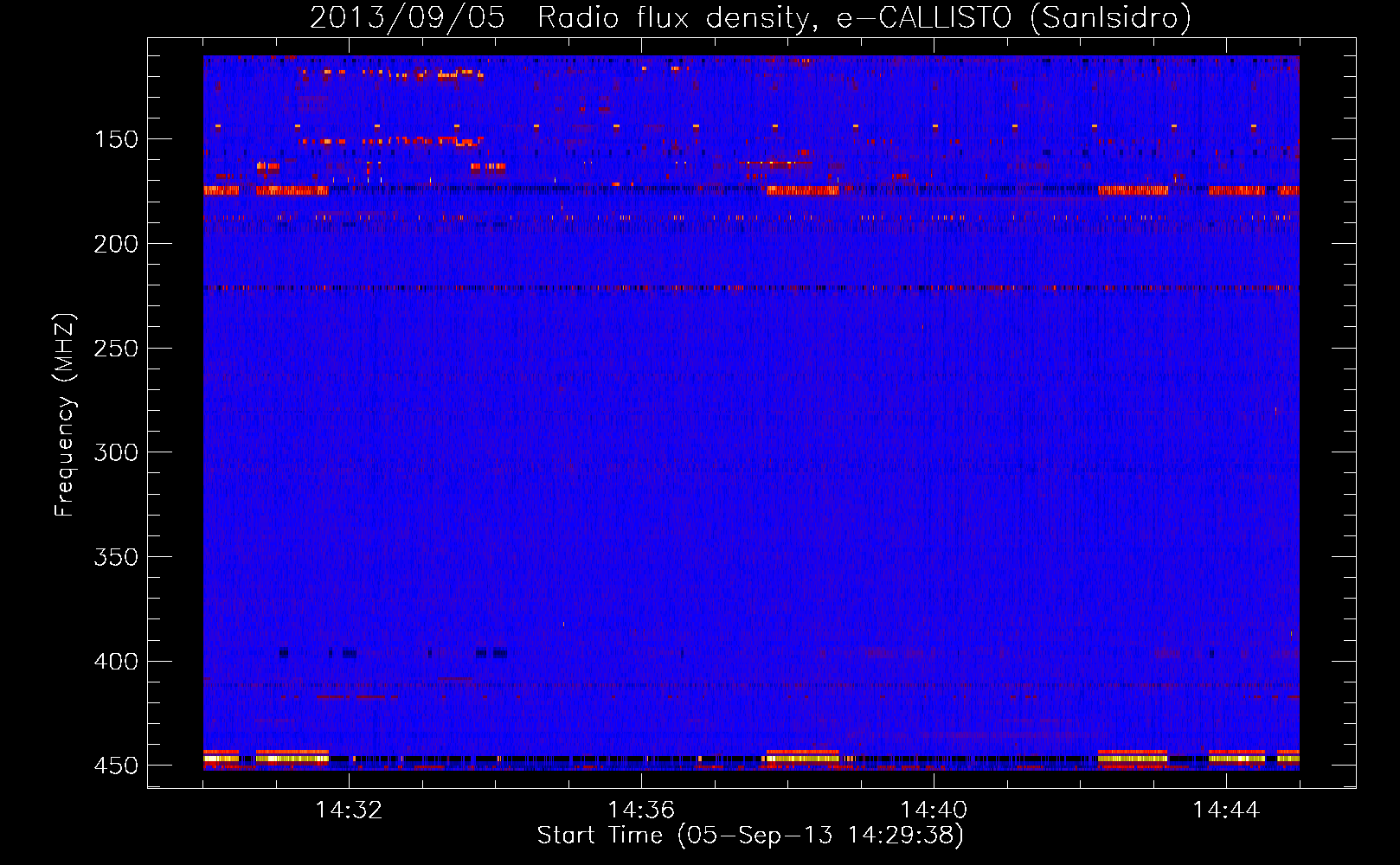Click the 200 frequency tick label
The image size is (1400, 865).
[x=116, y=244]
